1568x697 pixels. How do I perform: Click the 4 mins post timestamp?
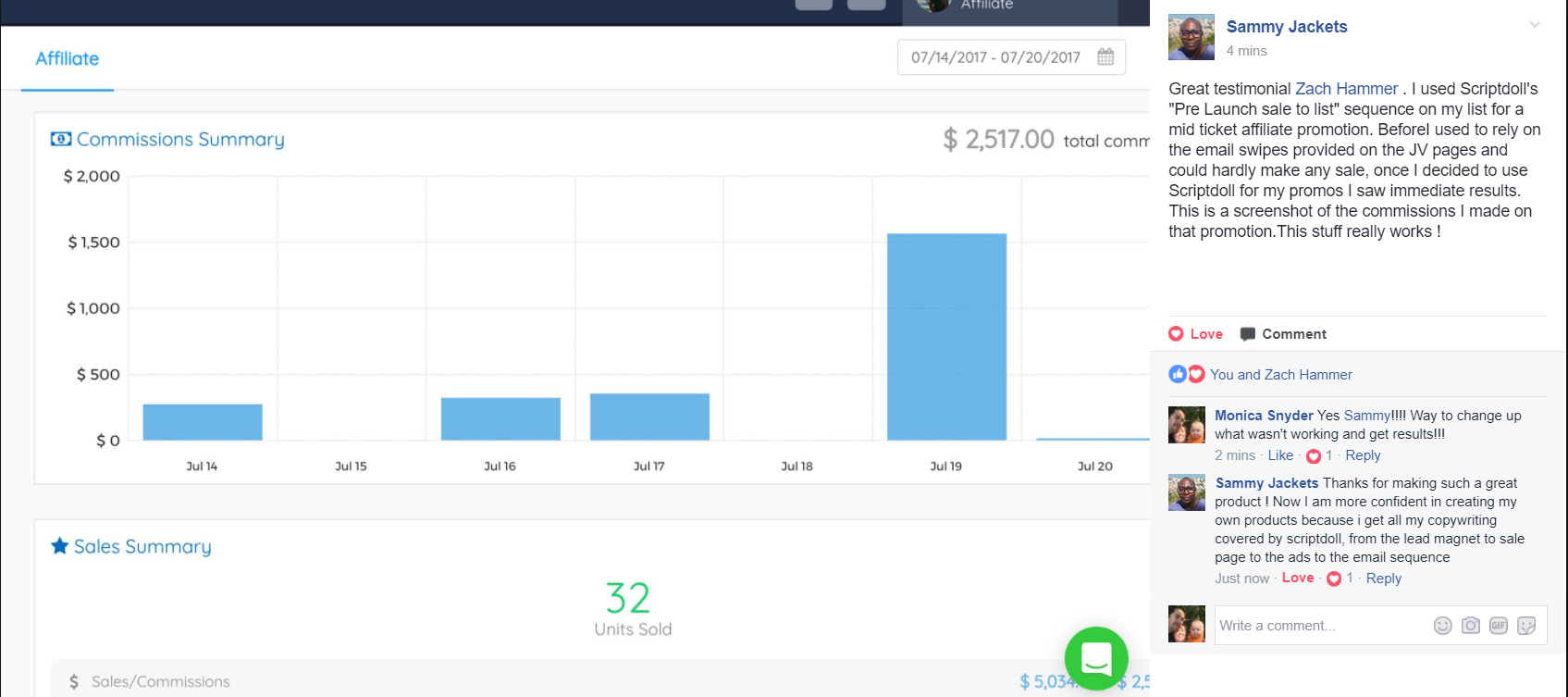(x=1247, y=51)
